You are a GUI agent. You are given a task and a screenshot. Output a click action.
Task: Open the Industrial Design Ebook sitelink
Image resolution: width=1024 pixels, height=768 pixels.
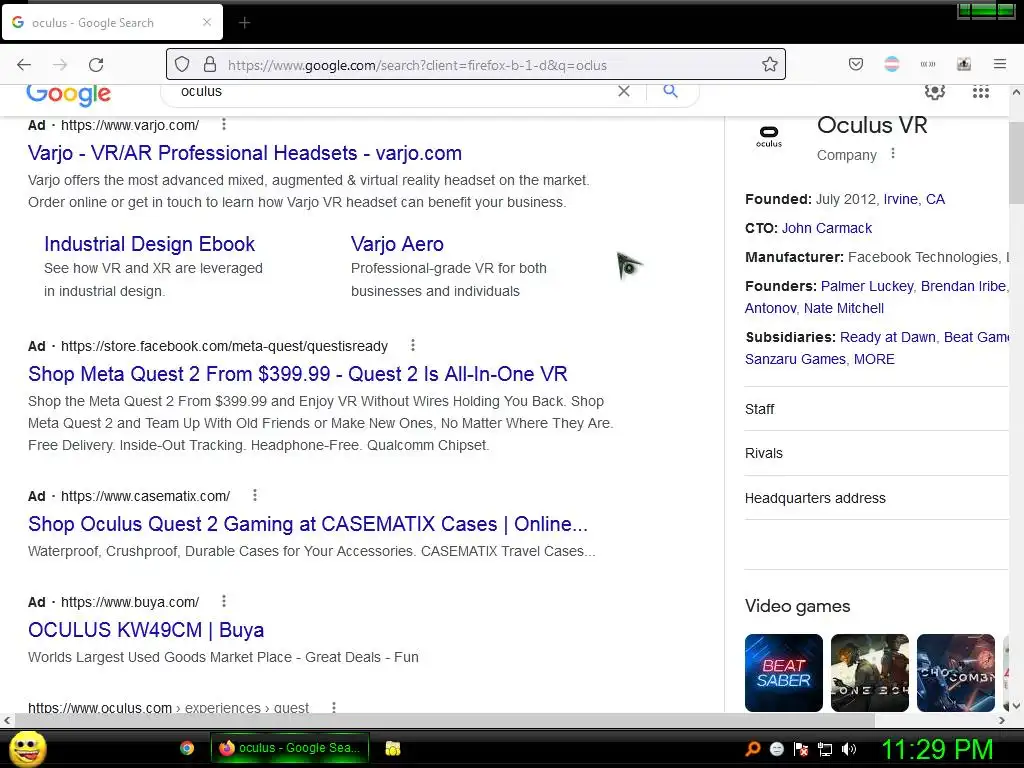(x=150, y=244)
